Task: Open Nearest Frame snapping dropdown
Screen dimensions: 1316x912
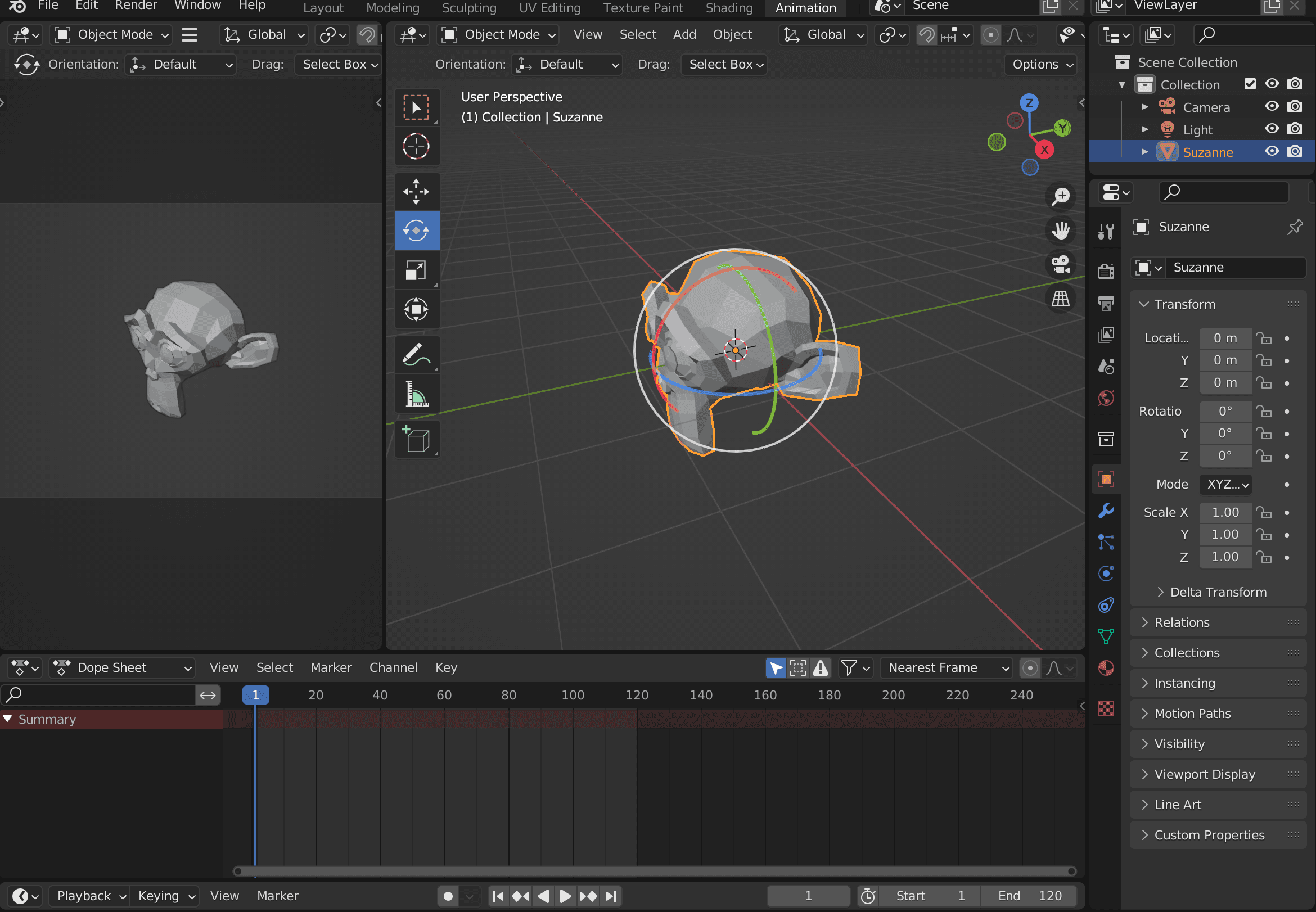Action: pyautogui.click(x=947, y=667)
